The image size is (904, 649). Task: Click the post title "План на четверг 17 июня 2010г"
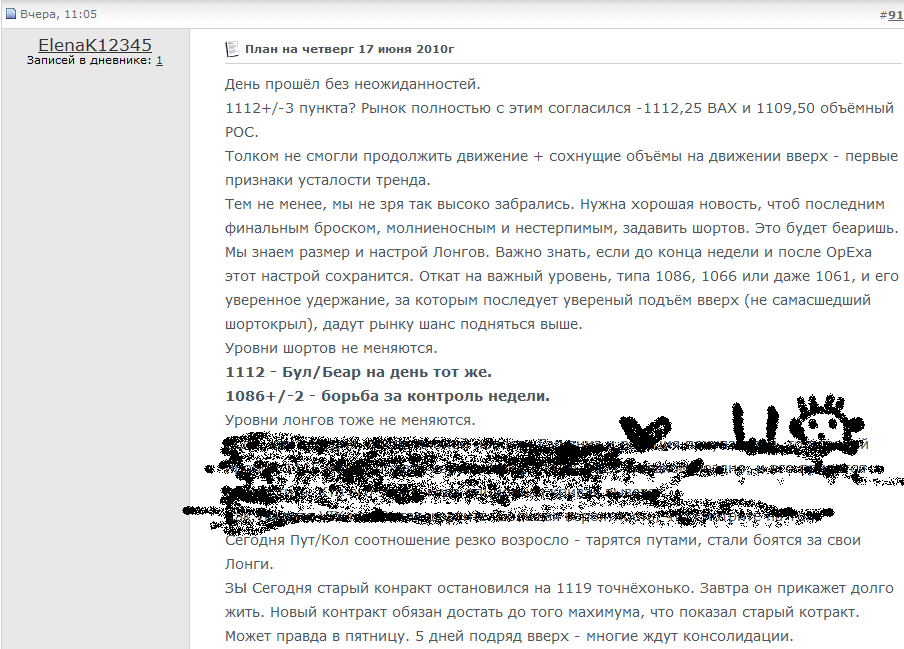click(349, 48)
